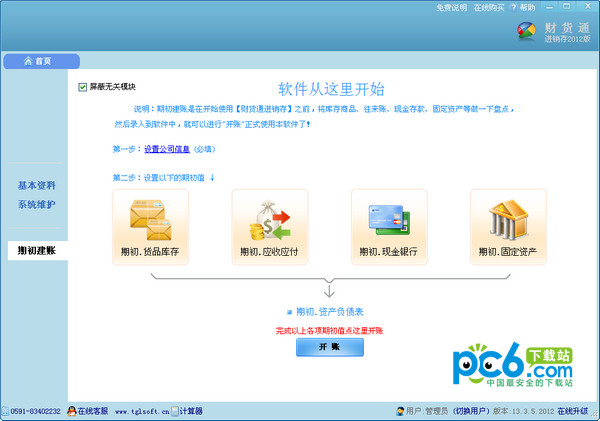
Task: Open 系统维护 in the sidebar
Action: pyautogui.click(x=37, y=204)
